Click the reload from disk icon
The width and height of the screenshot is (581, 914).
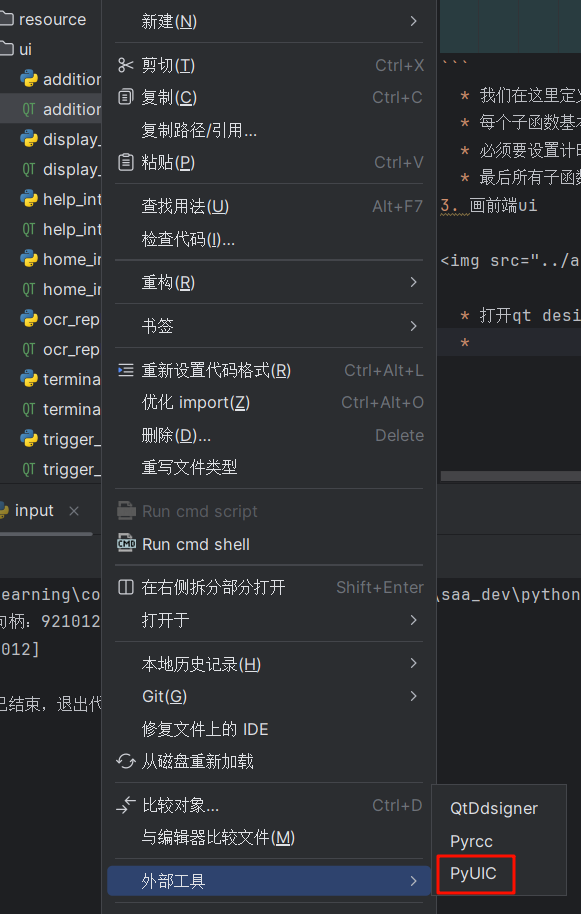pos(125,761)
